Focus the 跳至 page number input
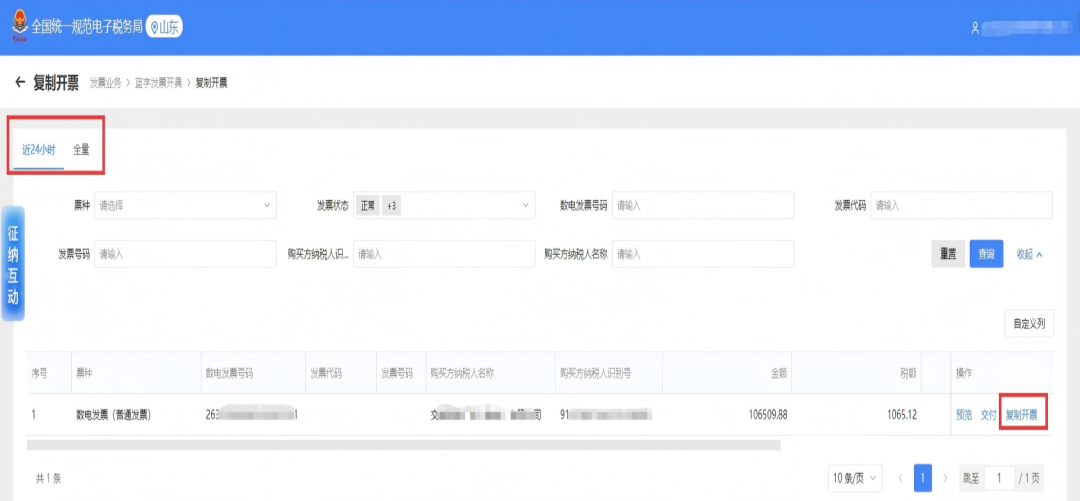This screenshot has height=501, width=1080. (x=999, y=478)
